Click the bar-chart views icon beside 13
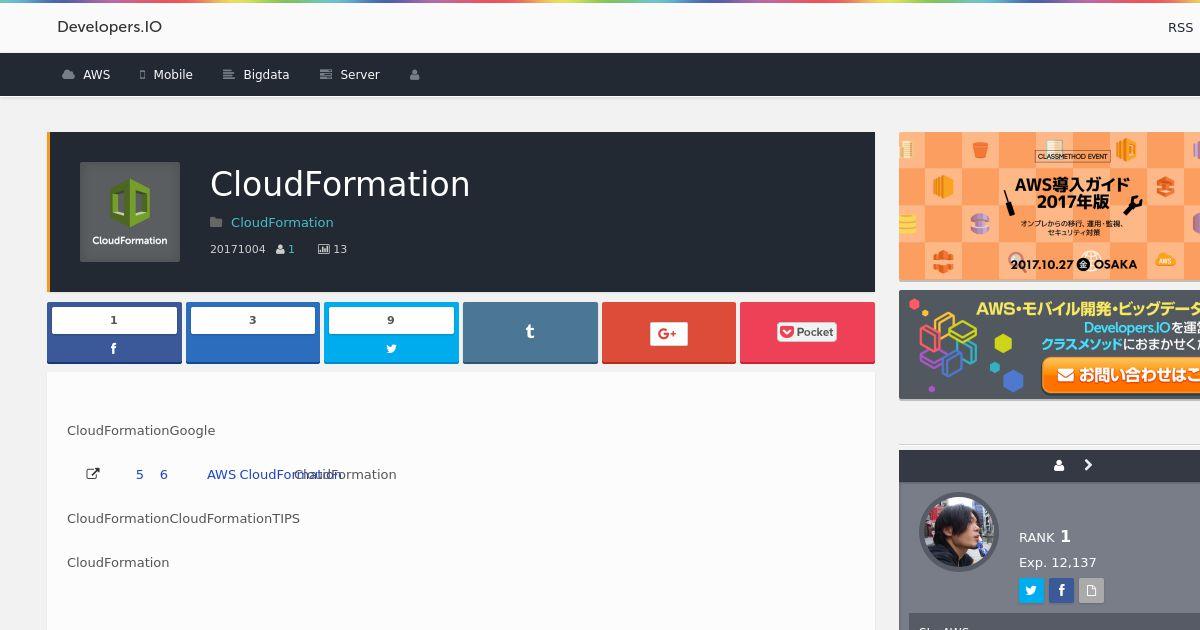This screenshot has height=630, width=1200. pos(323,249)
